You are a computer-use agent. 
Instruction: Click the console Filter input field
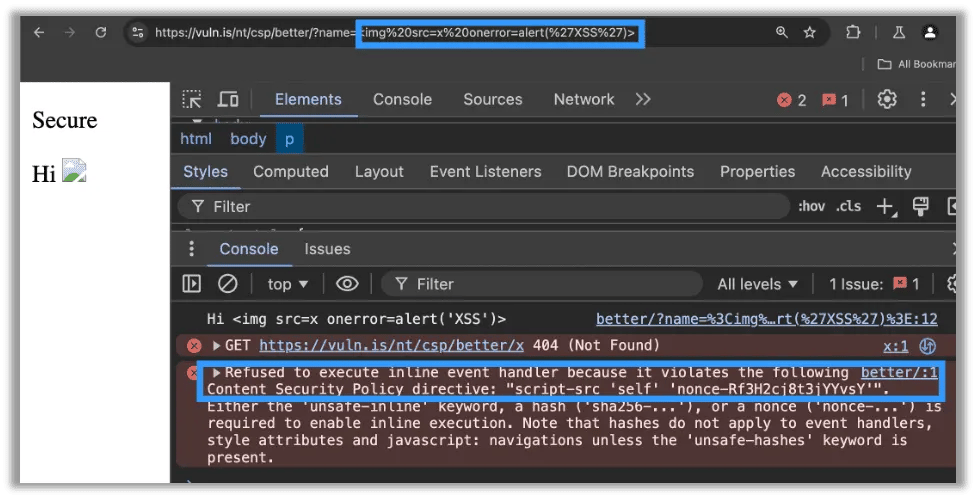pos(542,284)
